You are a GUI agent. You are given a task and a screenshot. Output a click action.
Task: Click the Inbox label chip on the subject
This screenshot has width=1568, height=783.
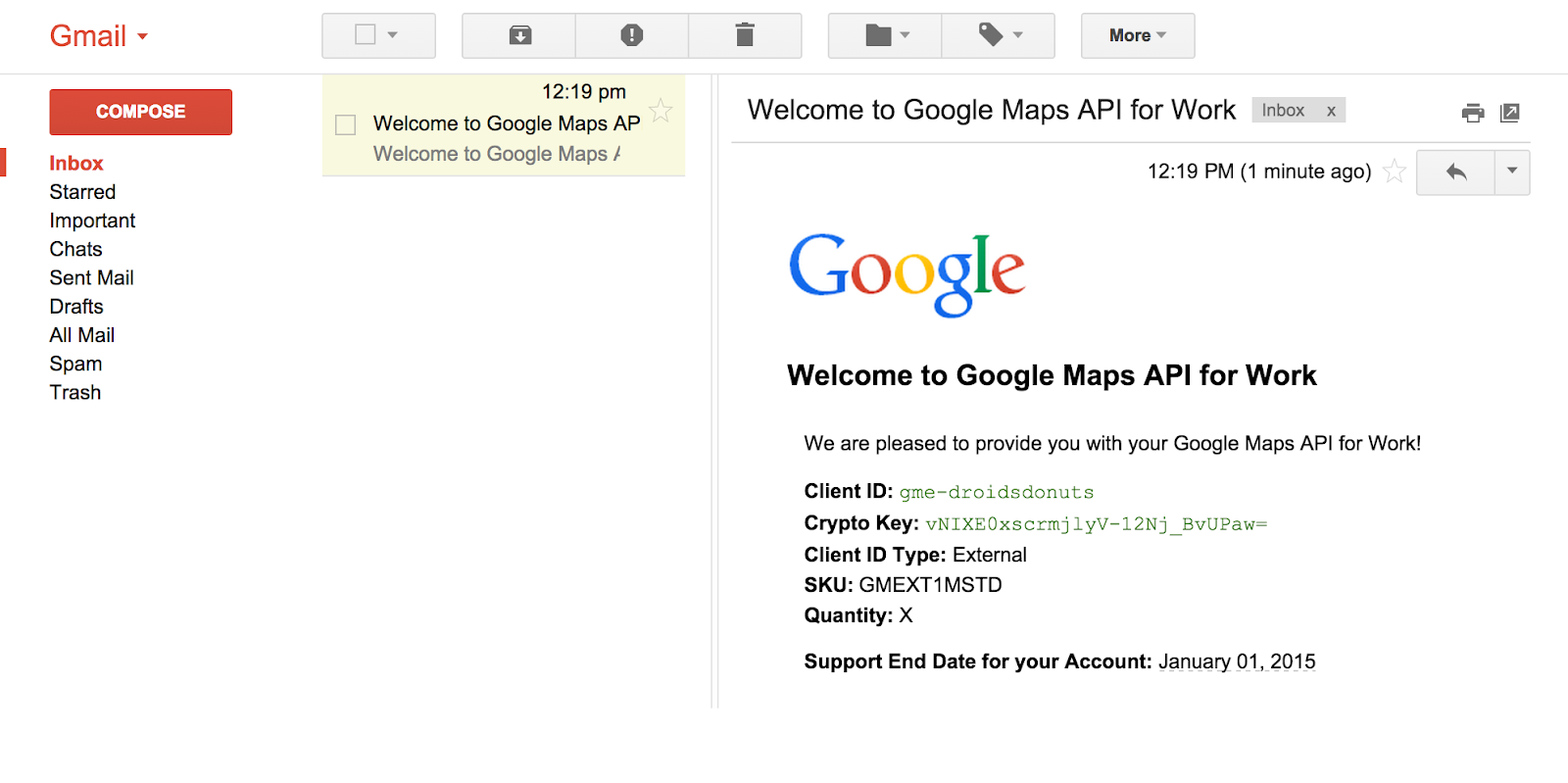(1283, 111)
